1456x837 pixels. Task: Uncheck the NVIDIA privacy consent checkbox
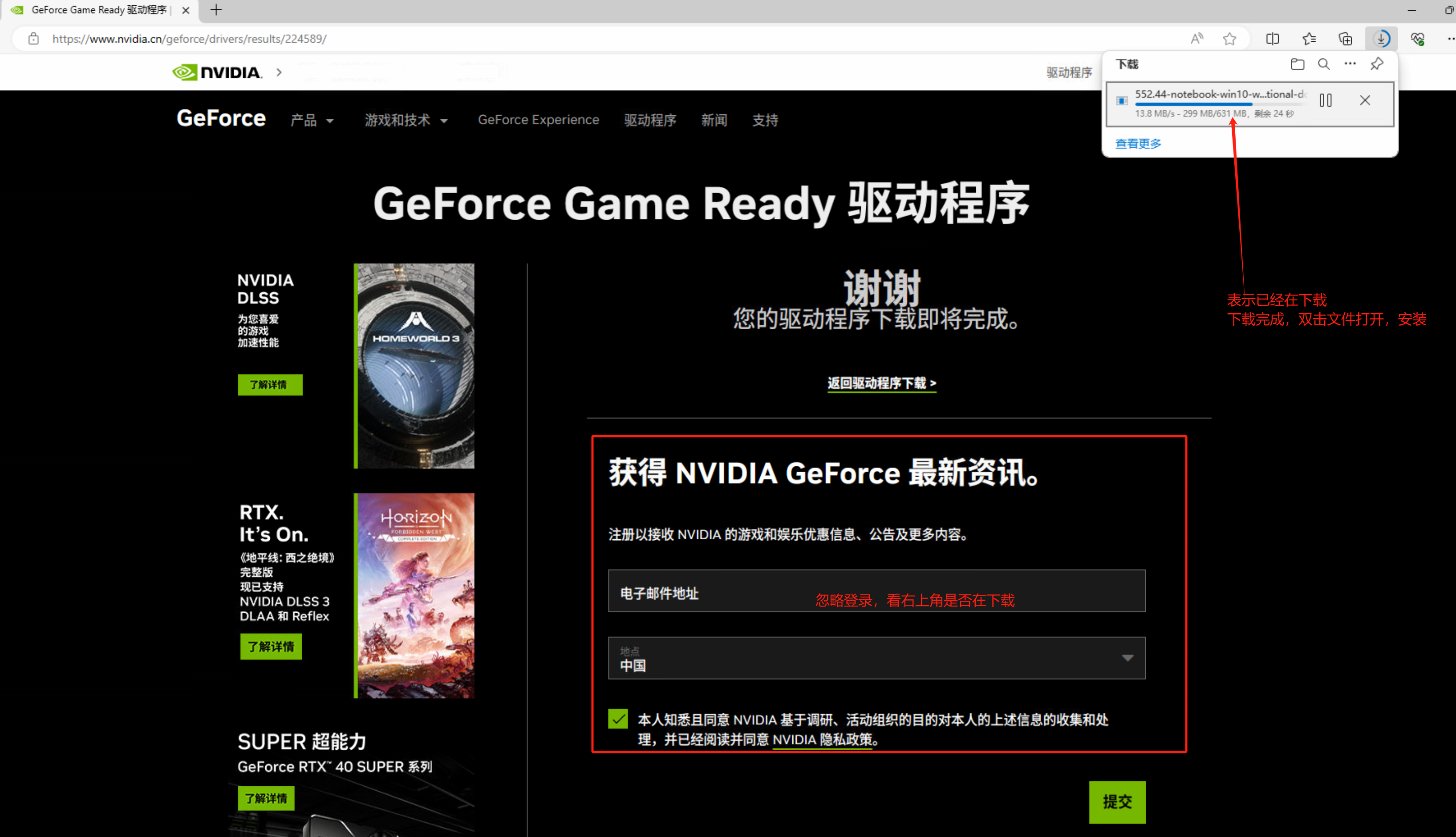point(618,719)
